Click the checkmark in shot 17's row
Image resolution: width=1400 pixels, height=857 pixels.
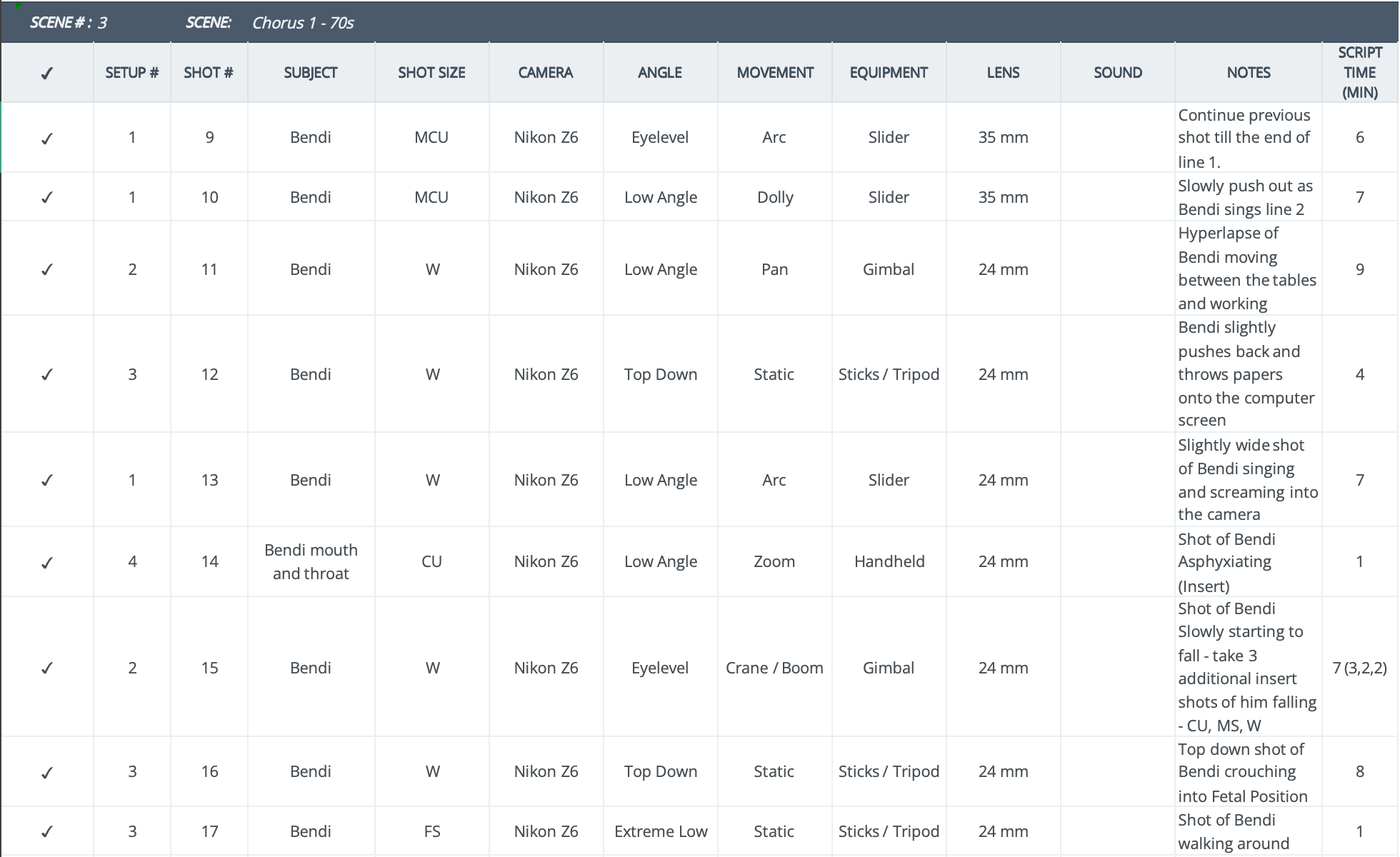tap(47, 832)
